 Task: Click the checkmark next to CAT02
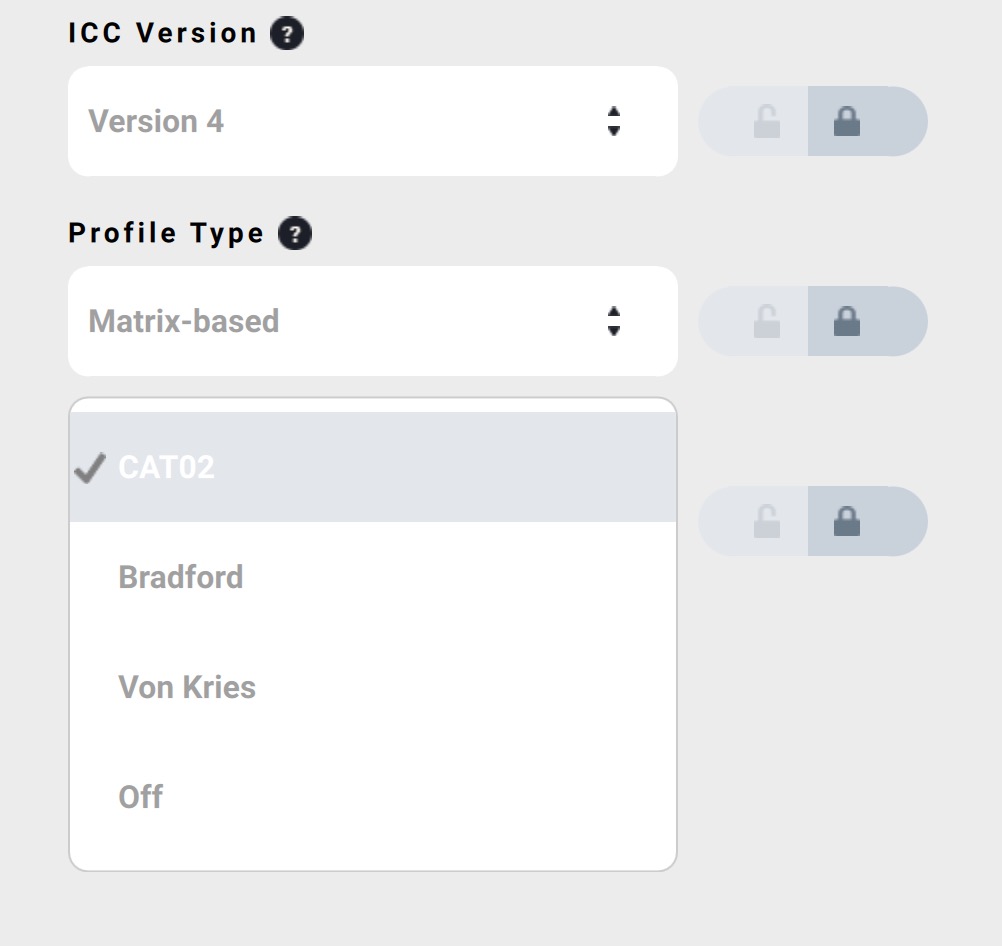tap(91, 467)
